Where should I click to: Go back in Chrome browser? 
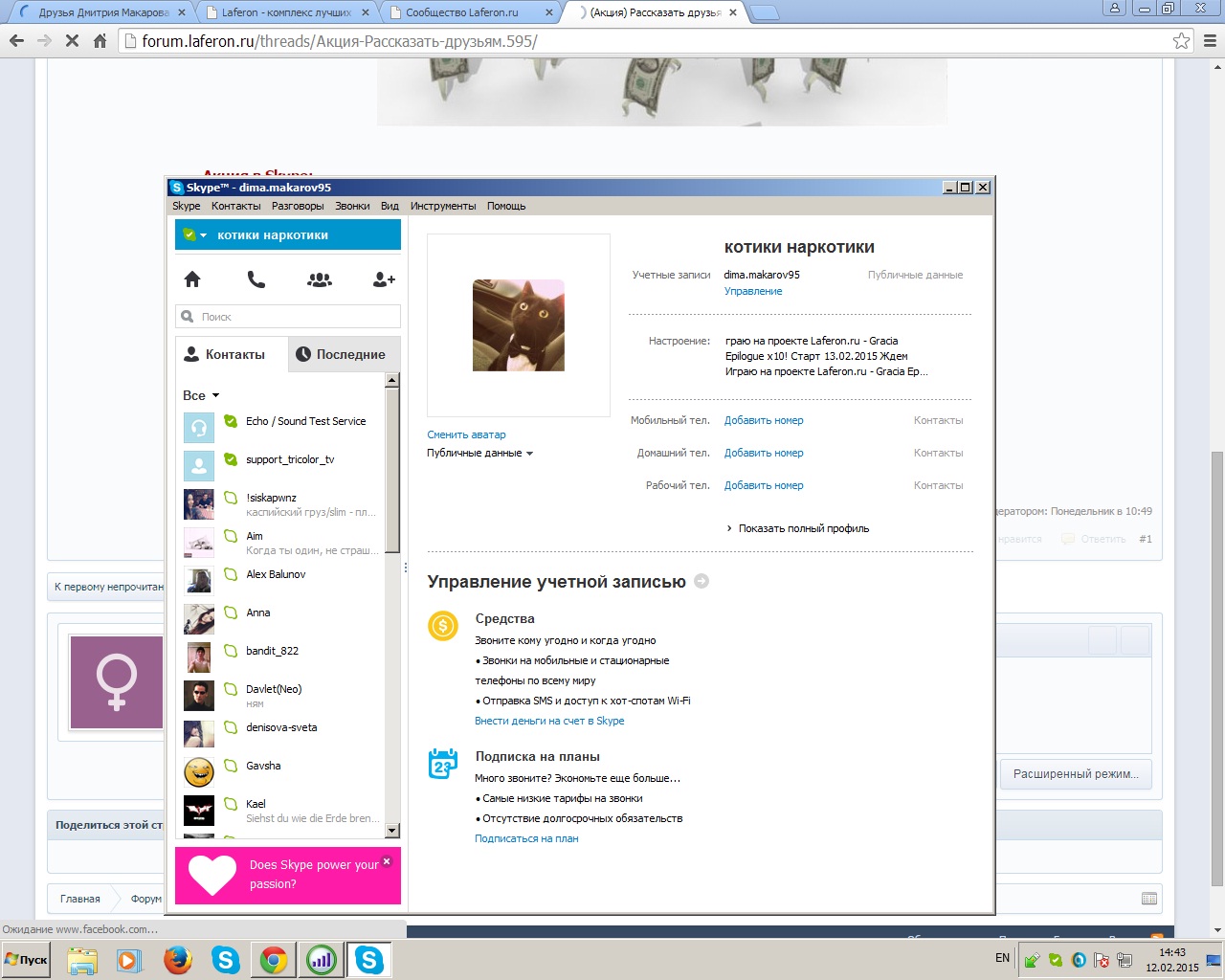coord(16,41)
